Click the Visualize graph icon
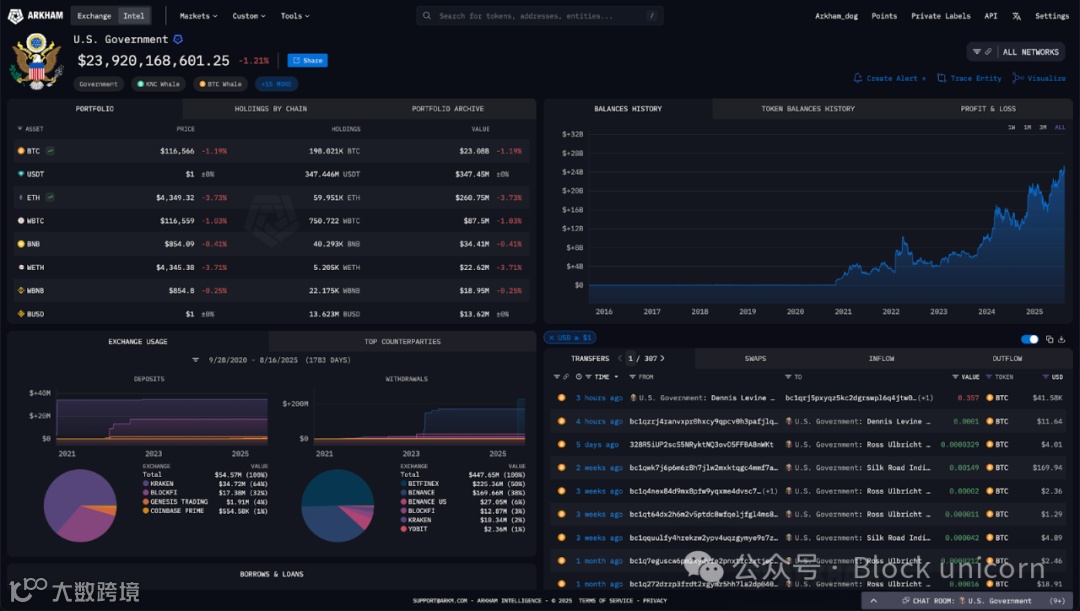Image resolution: width=1080 pixels, height=611 pixels. click(1018, 78)
